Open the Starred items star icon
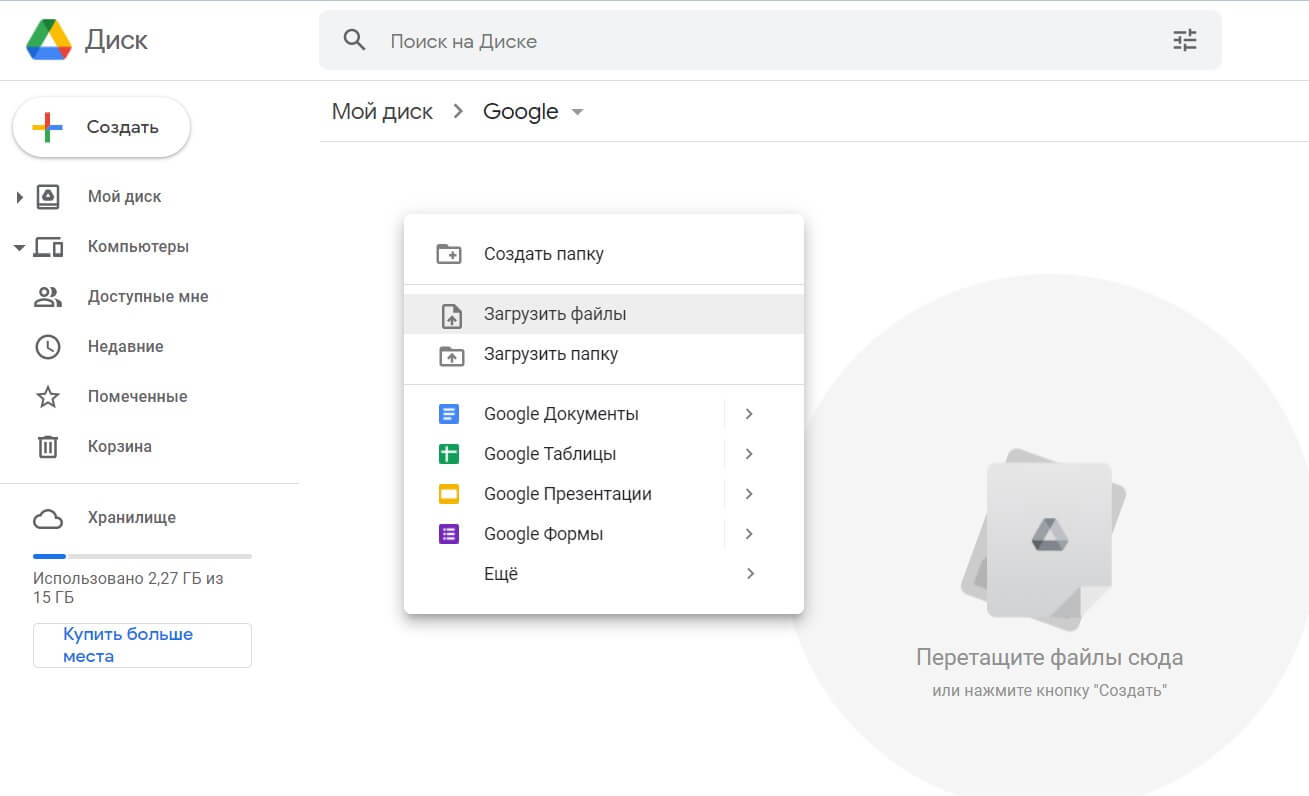 48,397
